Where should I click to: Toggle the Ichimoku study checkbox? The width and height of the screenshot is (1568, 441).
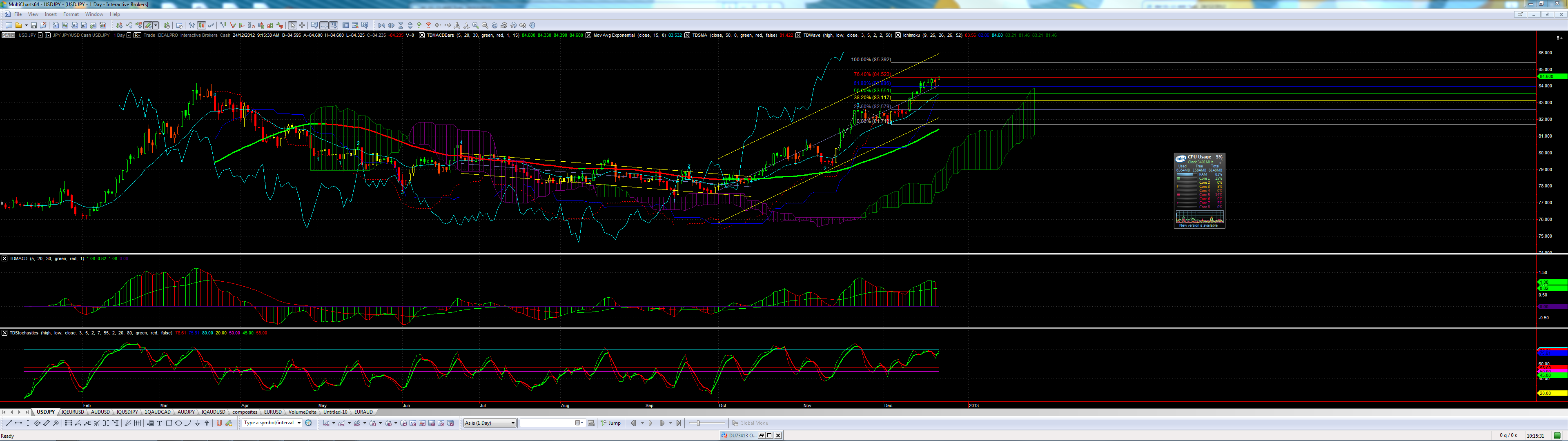[x=898, y=36]
